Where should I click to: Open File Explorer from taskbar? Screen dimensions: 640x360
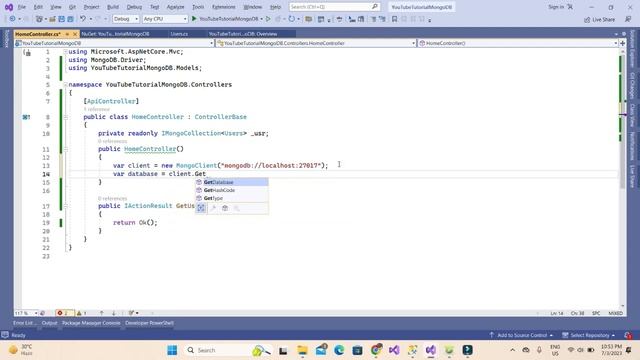302,350
